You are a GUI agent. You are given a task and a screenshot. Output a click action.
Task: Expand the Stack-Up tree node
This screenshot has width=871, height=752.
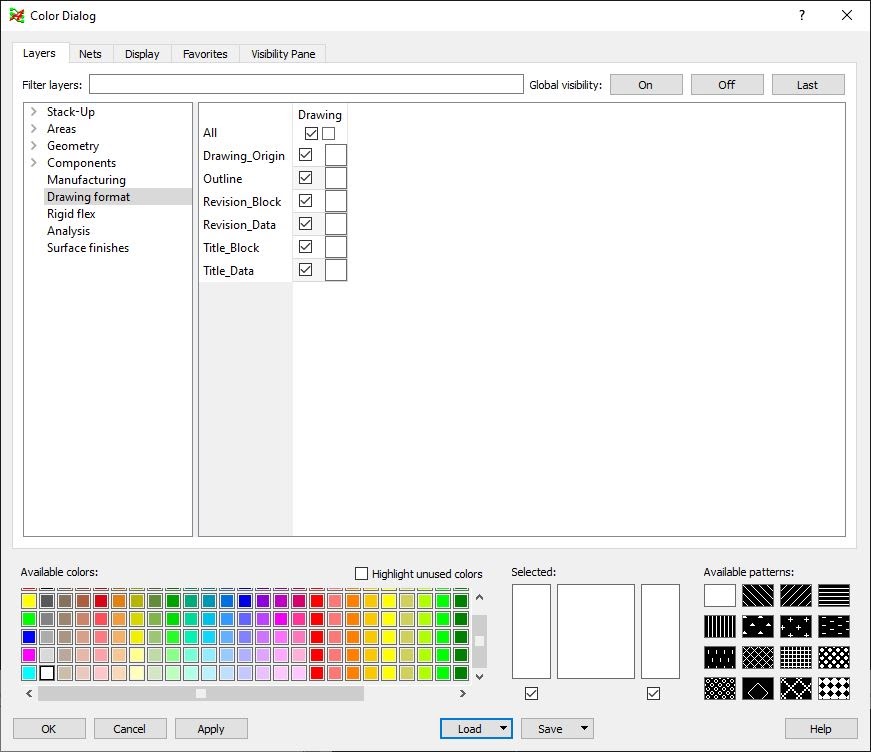(x=34, y=112)
